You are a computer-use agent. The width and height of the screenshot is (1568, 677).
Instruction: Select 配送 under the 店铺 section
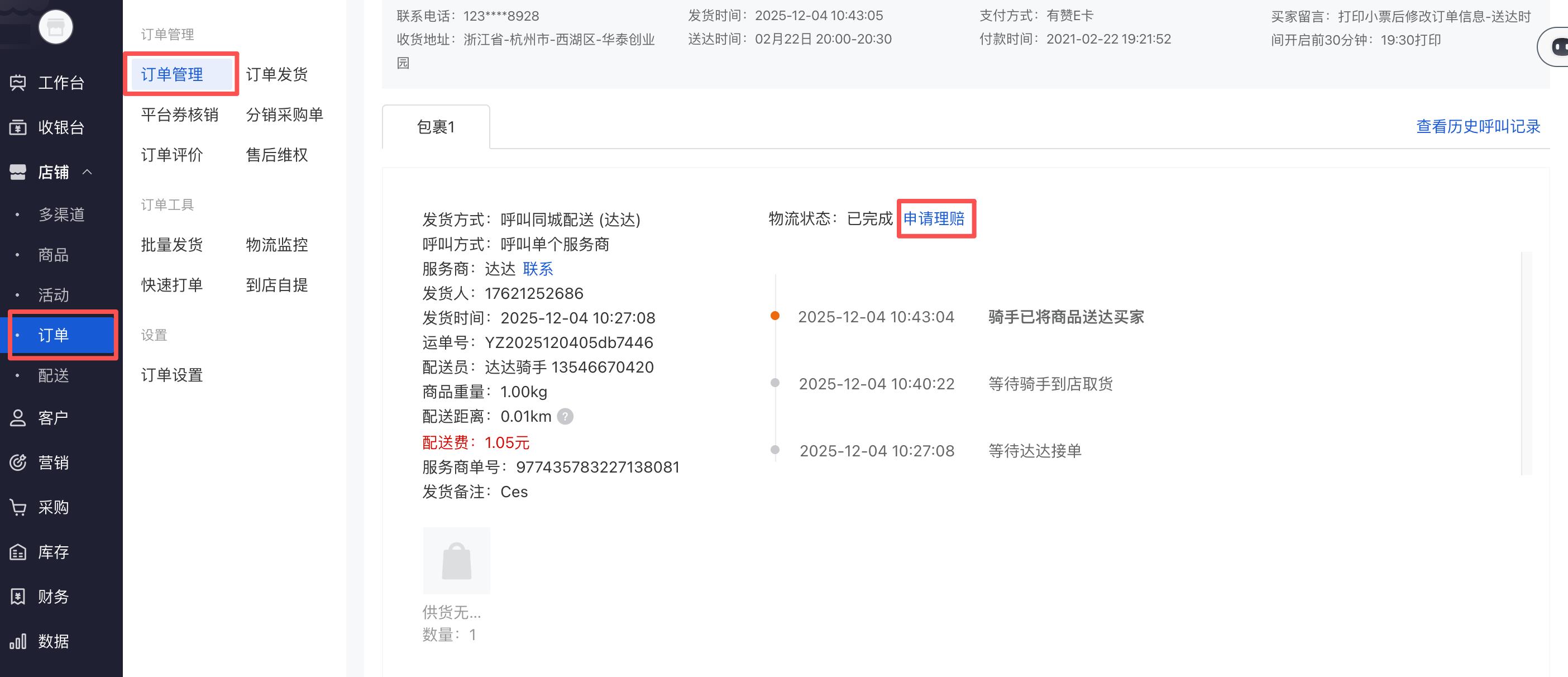(54, 375)
